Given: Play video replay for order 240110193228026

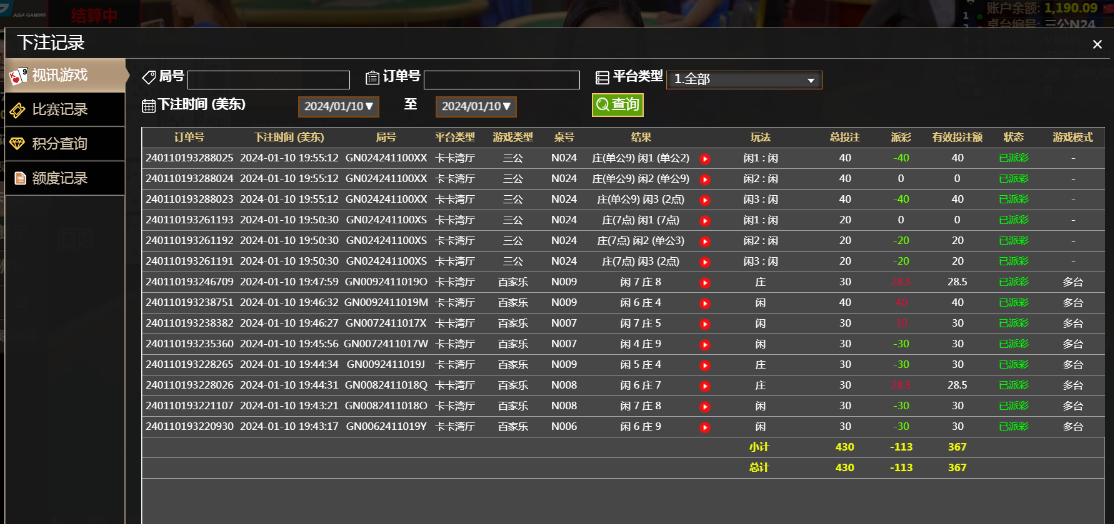Looking at the screenshot, I should (705, 386).
